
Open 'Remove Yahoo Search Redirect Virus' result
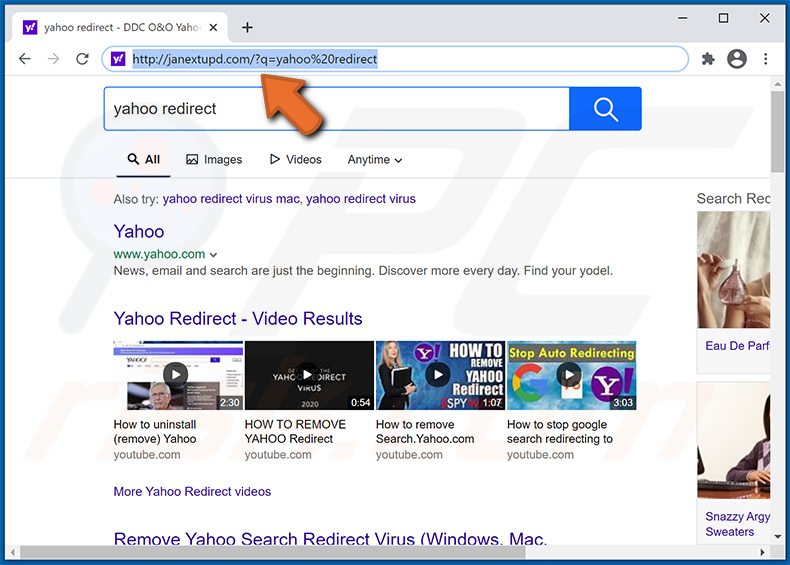[x=330, y=538]
